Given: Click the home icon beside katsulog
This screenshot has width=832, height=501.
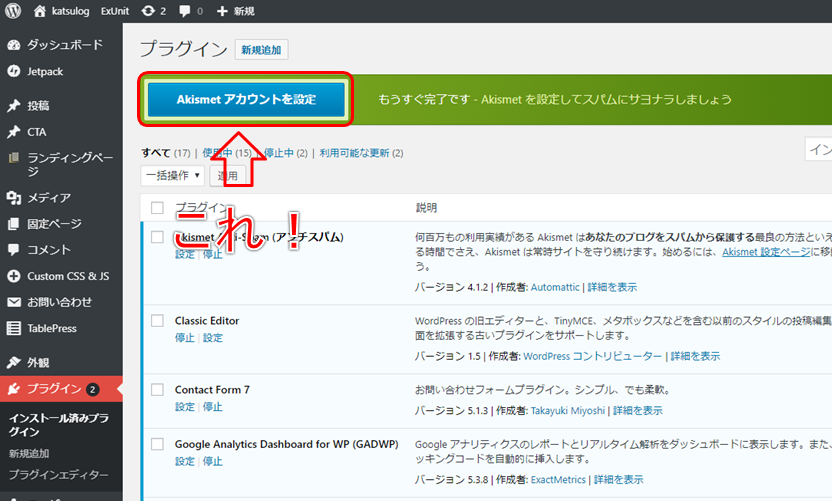Looking at the screenshot, I should [x=39, y=11].
